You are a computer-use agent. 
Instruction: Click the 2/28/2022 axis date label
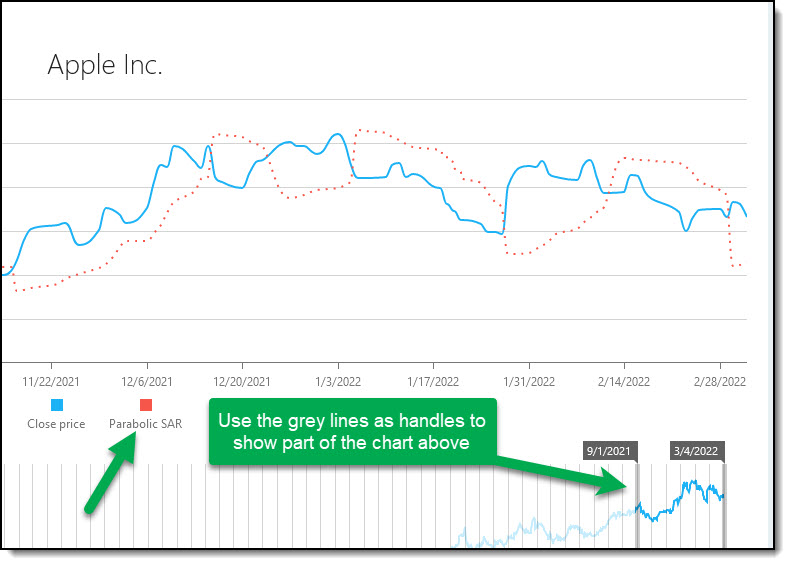click(x=720, y=382)
